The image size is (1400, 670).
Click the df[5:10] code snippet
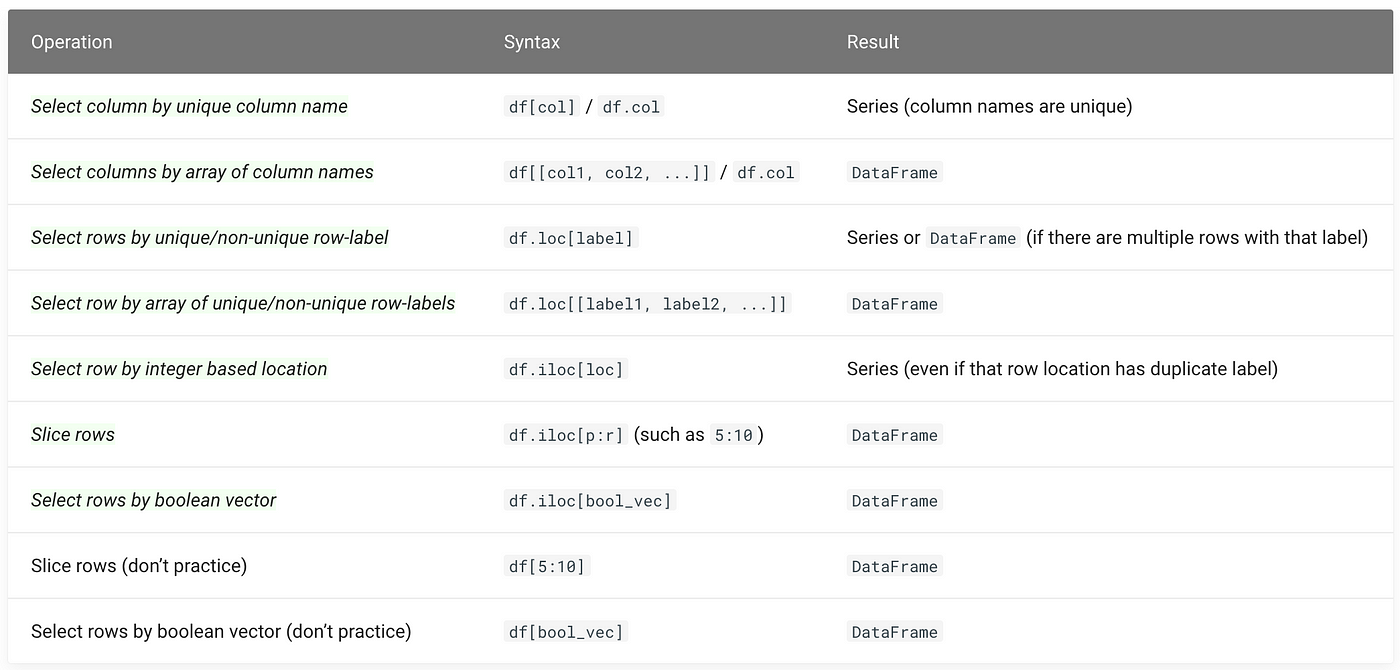tap(547, 567)
